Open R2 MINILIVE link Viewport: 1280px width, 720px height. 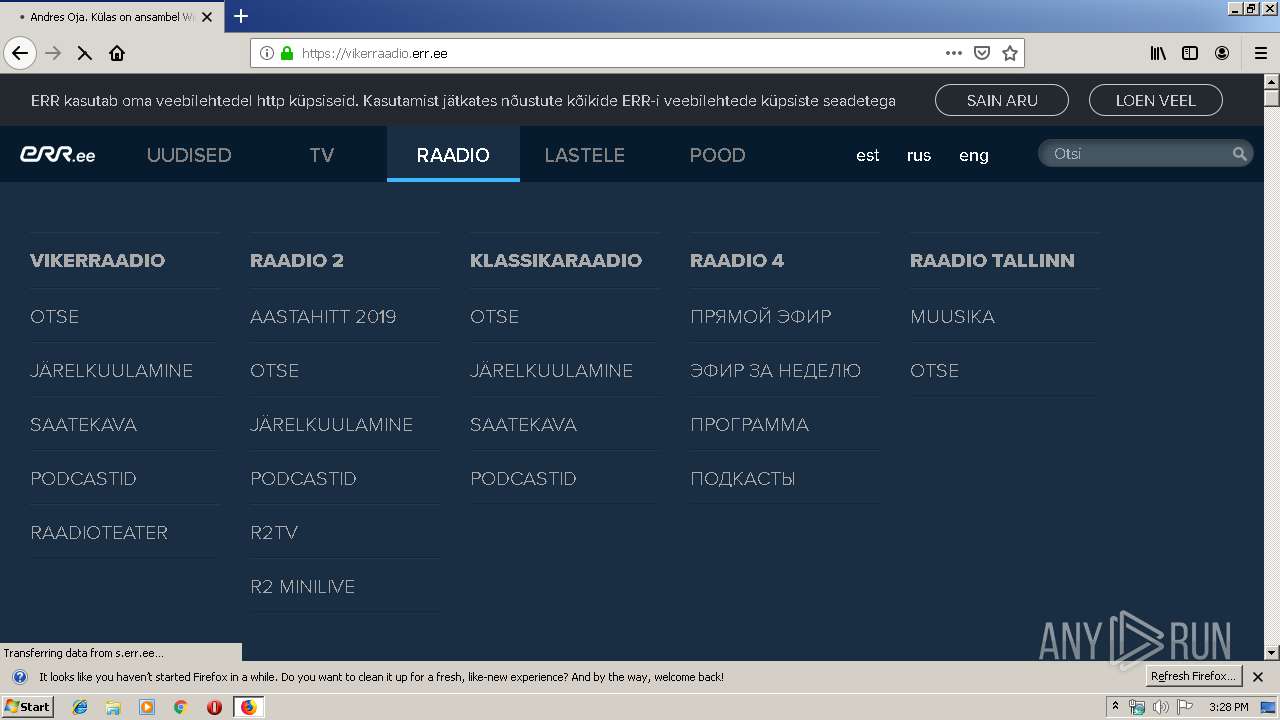pyautogui.click(x=302, y=586)
